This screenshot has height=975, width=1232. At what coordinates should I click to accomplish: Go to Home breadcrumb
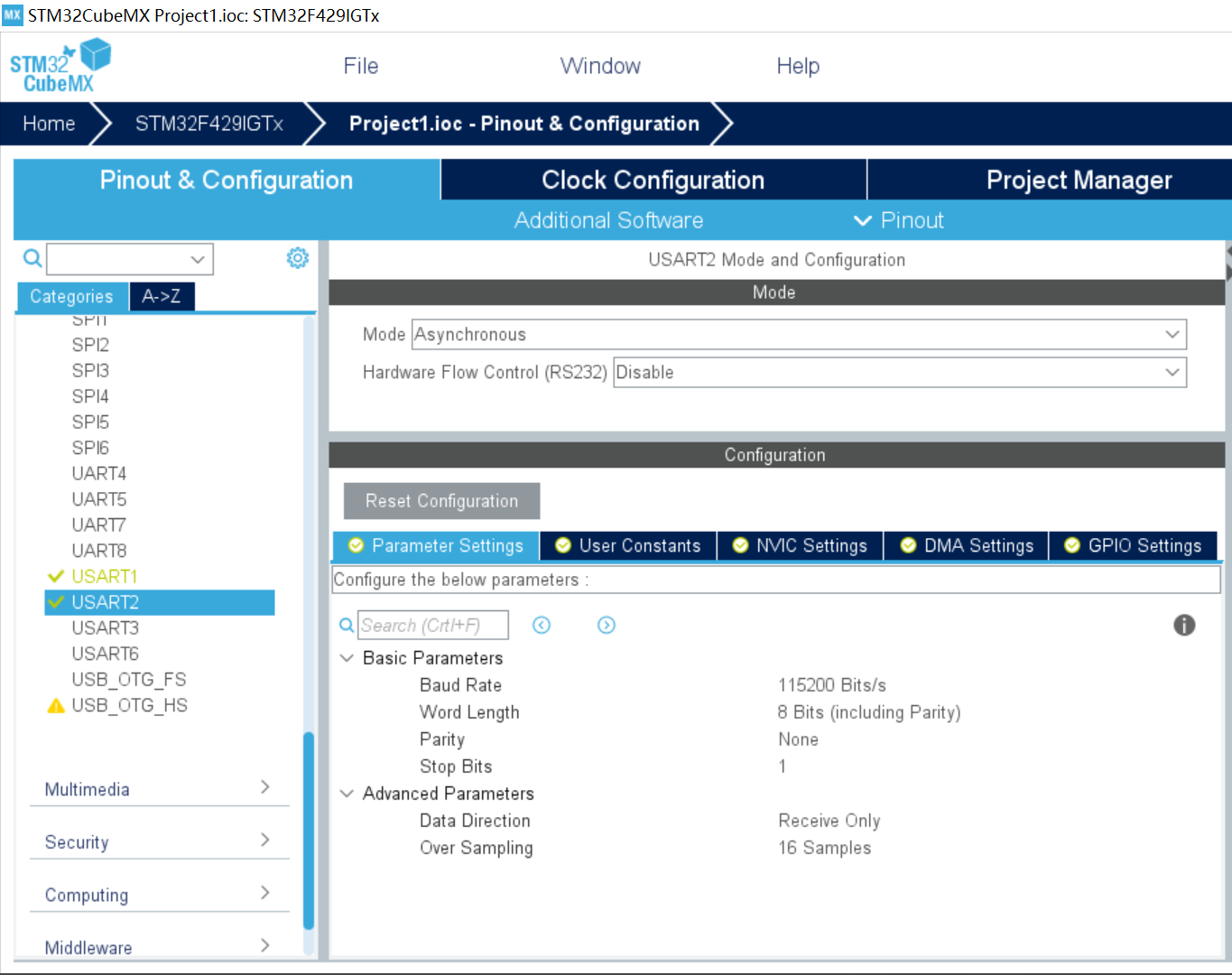49,124
